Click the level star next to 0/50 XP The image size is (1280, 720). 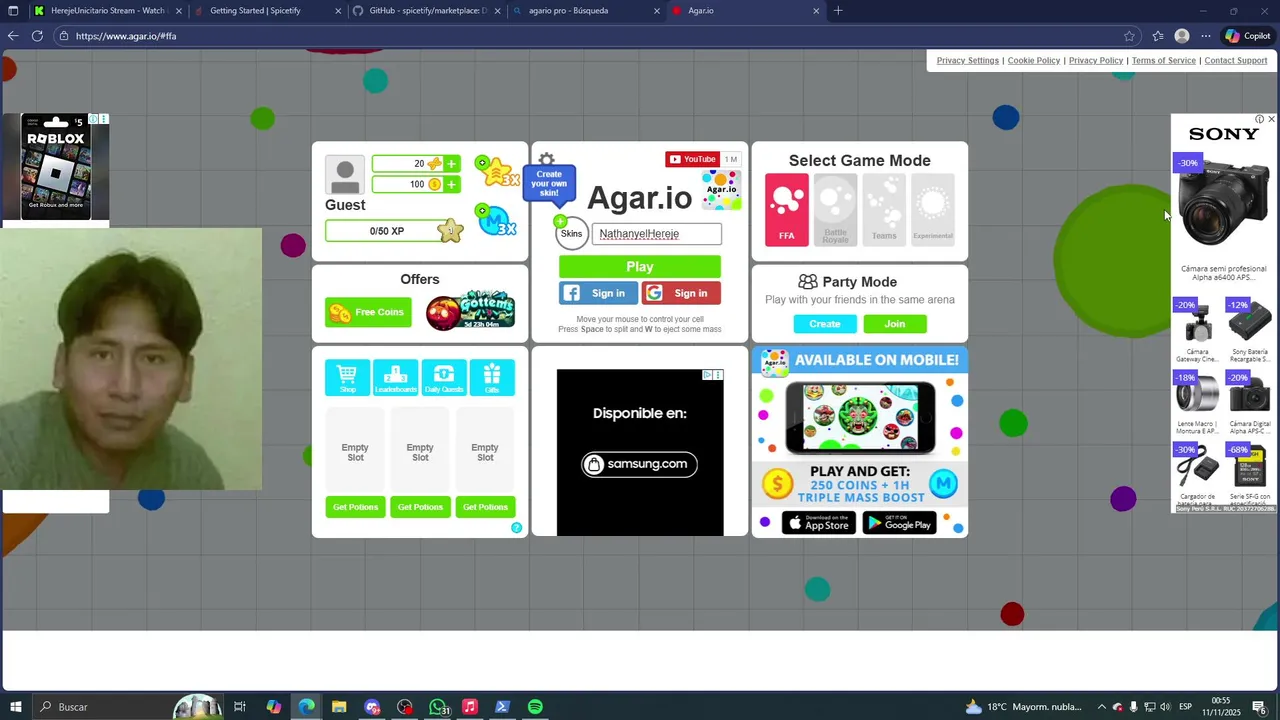coord(450,231)
